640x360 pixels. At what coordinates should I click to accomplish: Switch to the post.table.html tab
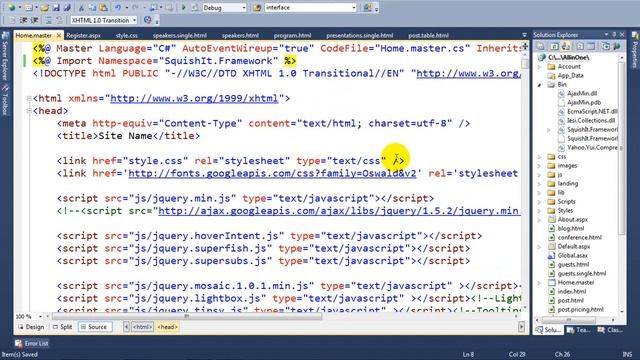(428, 36)
